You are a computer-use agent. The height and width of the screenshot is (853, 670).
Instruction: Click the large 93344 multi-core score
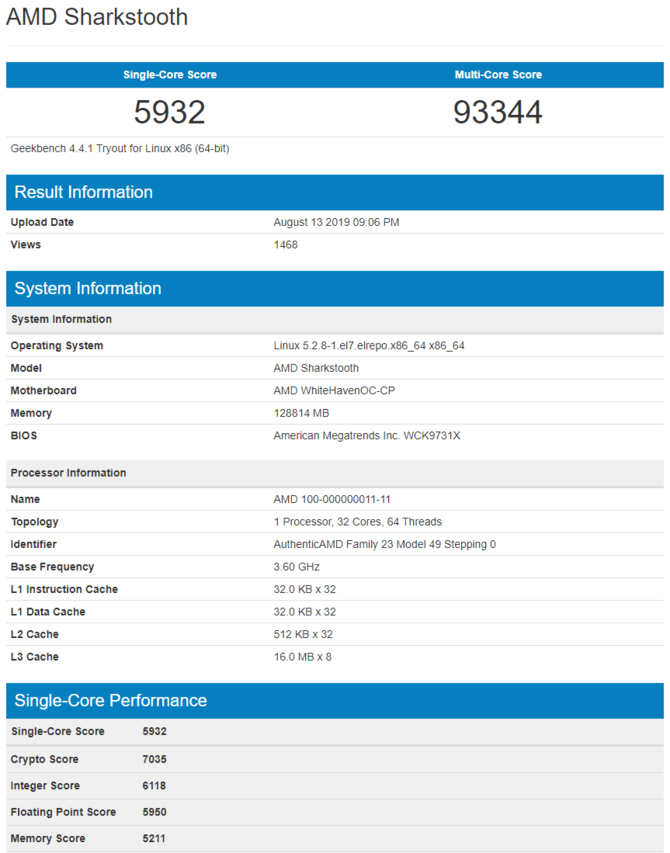[x=498, y=112]
